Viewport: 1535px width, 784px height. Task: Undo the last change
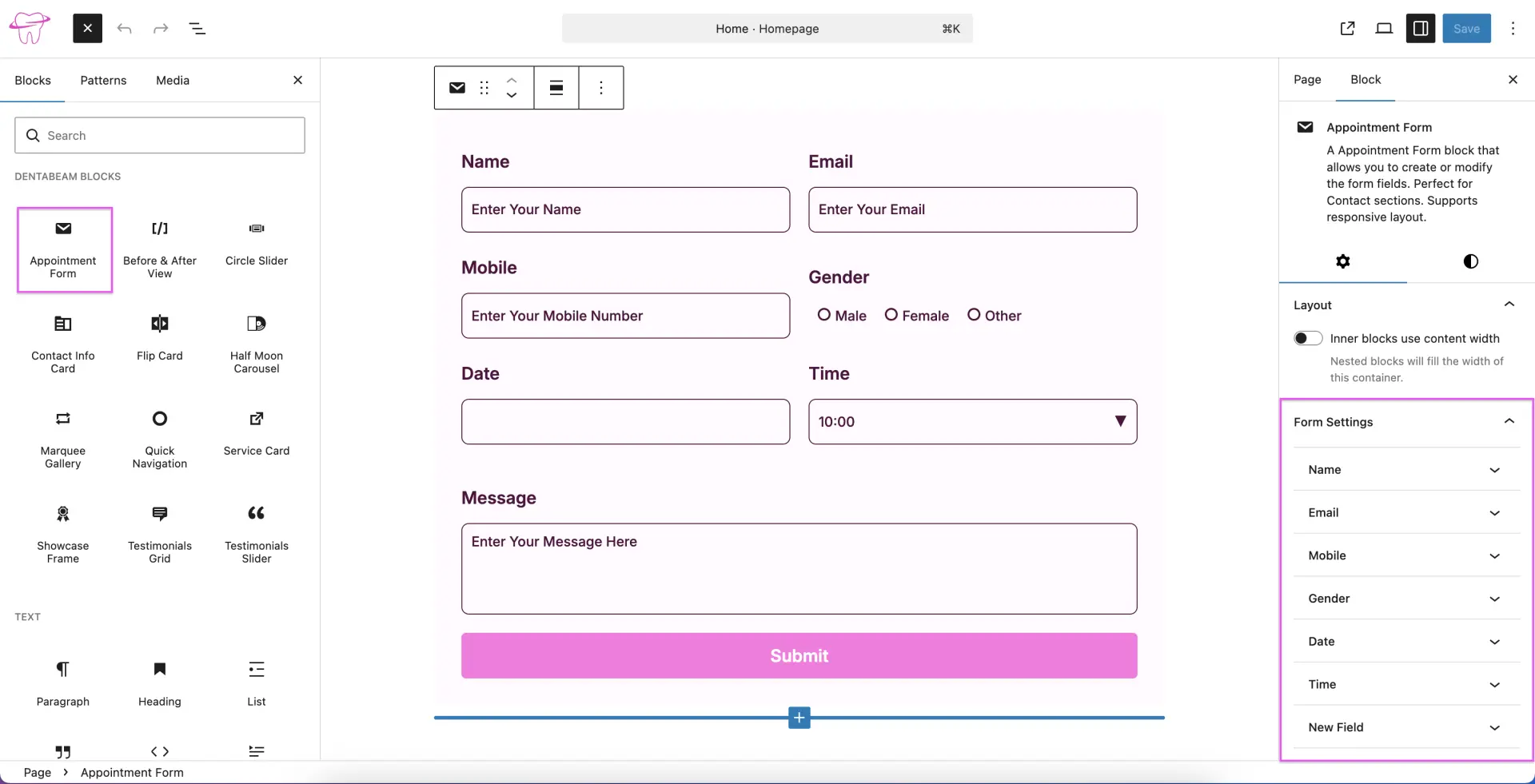coord(124,28)
